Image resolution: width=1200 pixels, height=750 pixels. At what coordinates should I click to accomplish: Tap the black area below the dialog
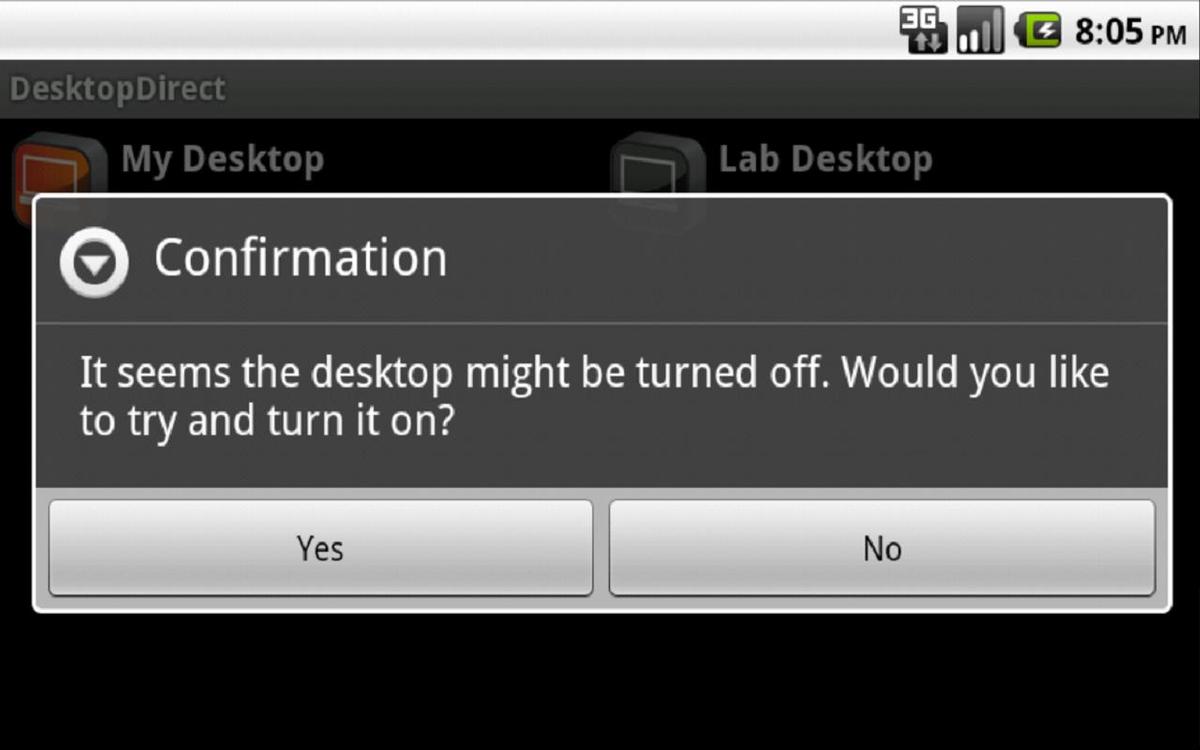(600, 682)
